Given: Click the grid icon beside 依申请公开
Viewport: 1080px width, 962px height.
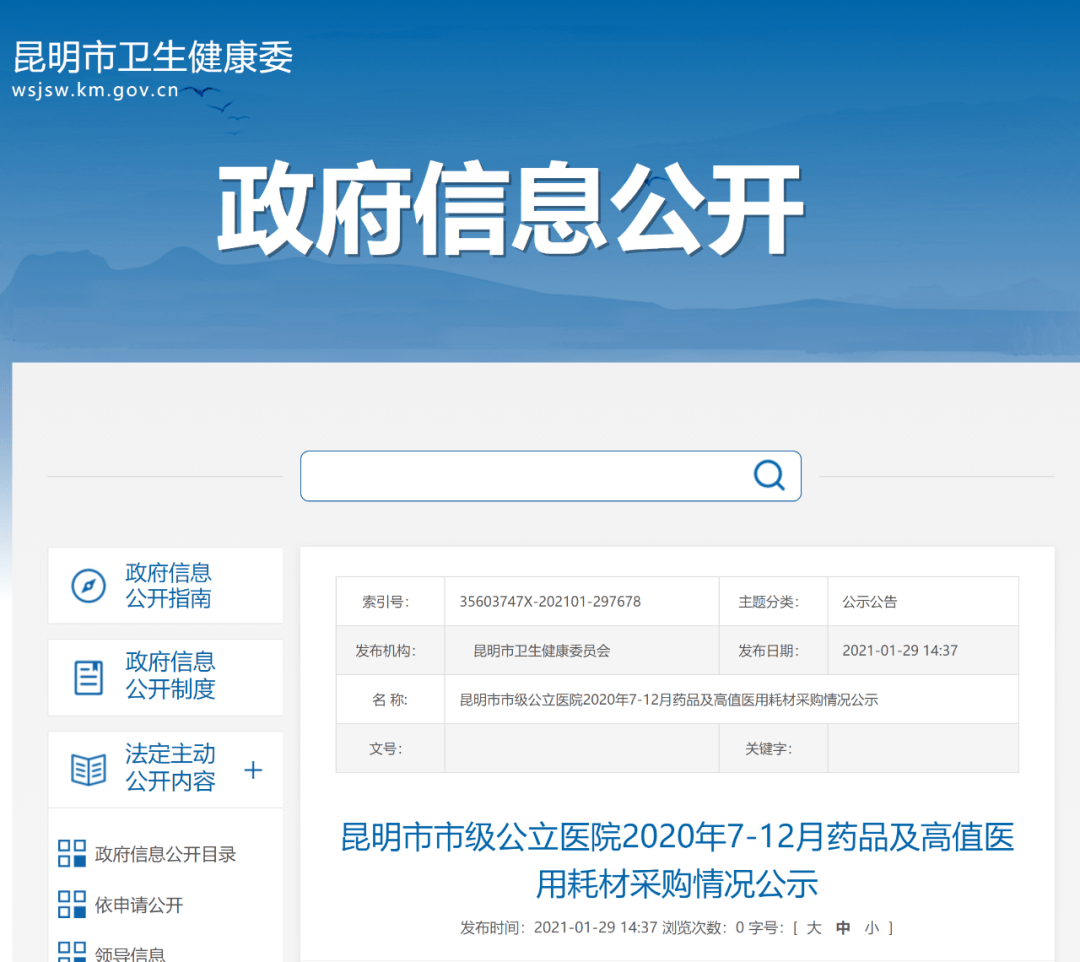Looking at the screenshot, I should coord(72,904).
